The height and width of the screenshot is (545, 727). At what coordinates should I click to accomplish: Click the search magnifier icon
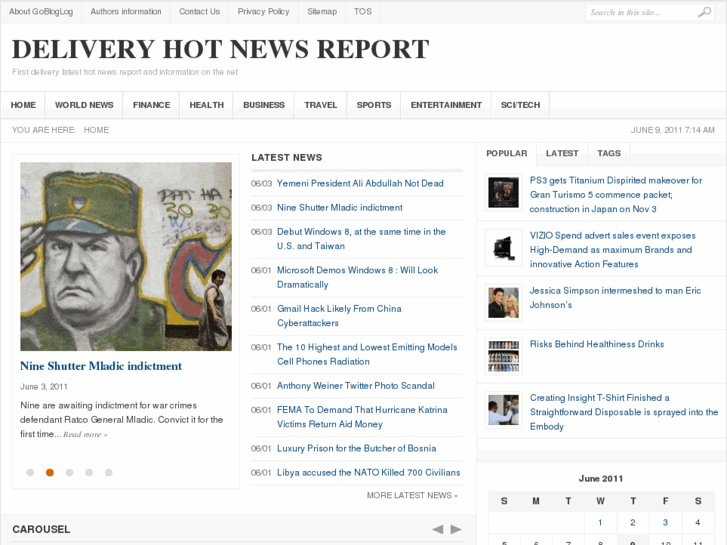tap(704, 12)
